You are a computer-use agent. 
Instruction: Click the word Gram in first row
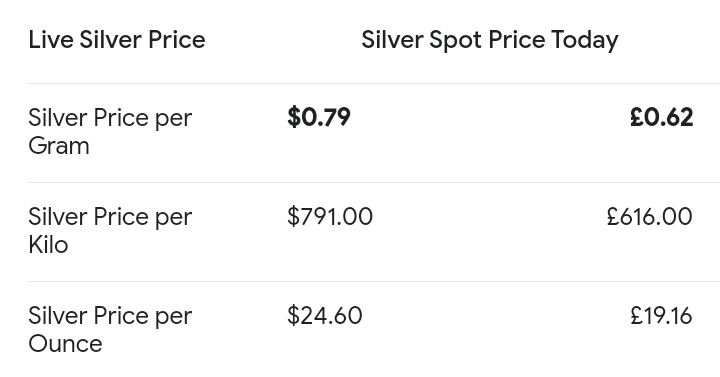click(x=59, y=146)
